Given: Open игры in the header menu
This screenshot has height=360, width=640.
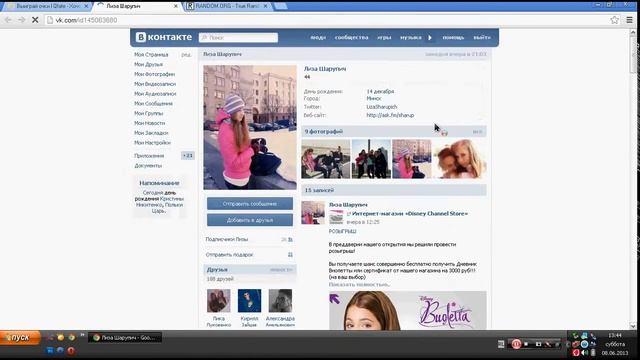Looking at the screenshot, I should point(384,38).
